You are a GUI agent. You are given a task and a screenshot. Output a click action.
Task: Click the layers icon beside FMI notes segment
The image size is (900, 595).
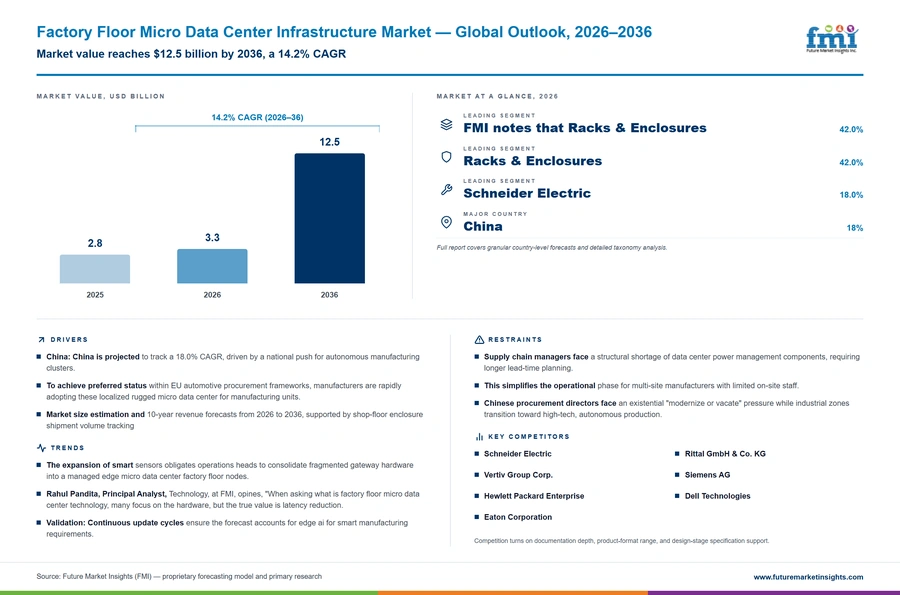446,125
